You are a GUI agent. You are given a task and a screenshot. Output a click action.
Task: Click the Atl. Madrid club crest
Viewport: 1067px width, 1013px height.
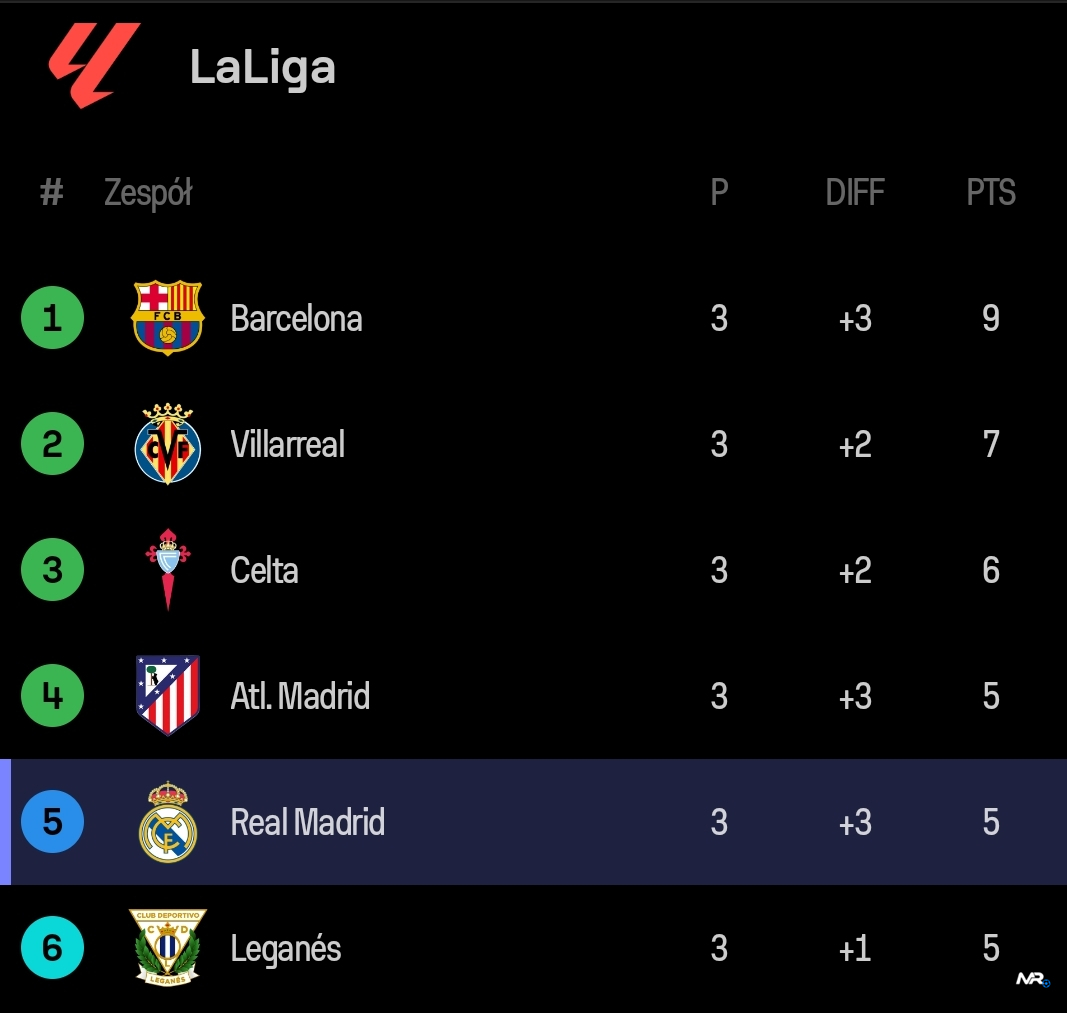tap(168, 695)
